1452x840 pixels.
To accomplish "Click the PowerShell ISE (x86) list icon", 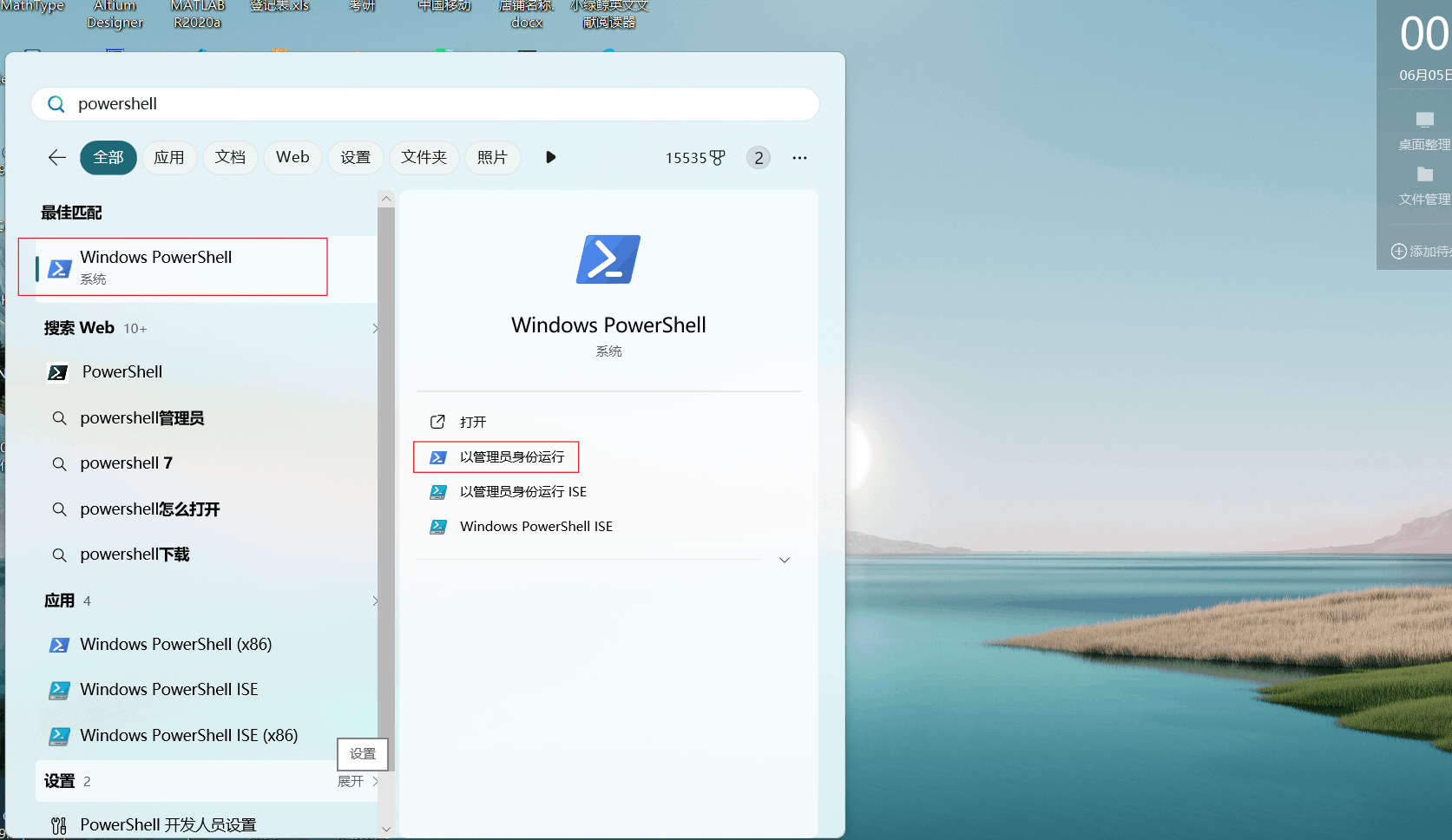I will click(59, 736).
